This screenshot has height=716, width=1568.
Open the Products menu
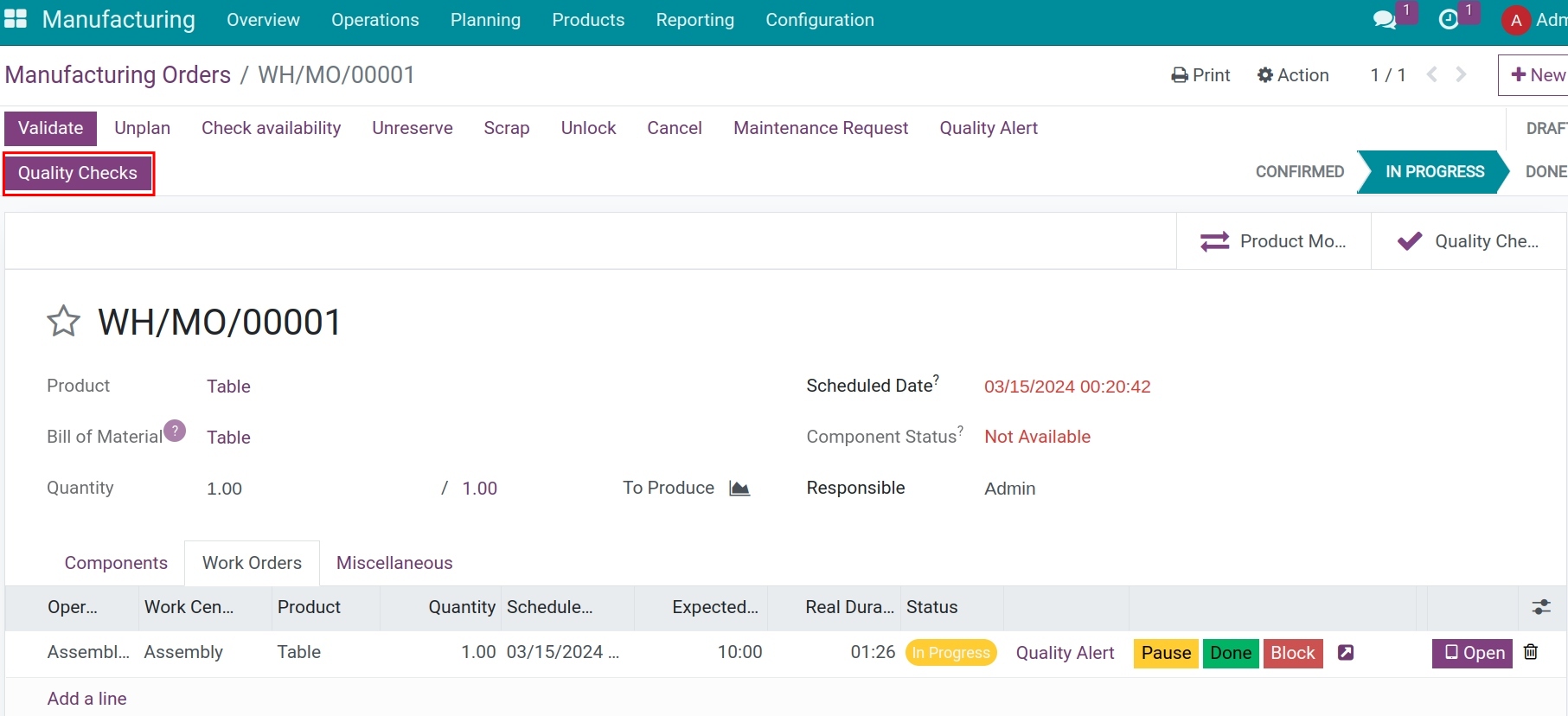[588, 20]
